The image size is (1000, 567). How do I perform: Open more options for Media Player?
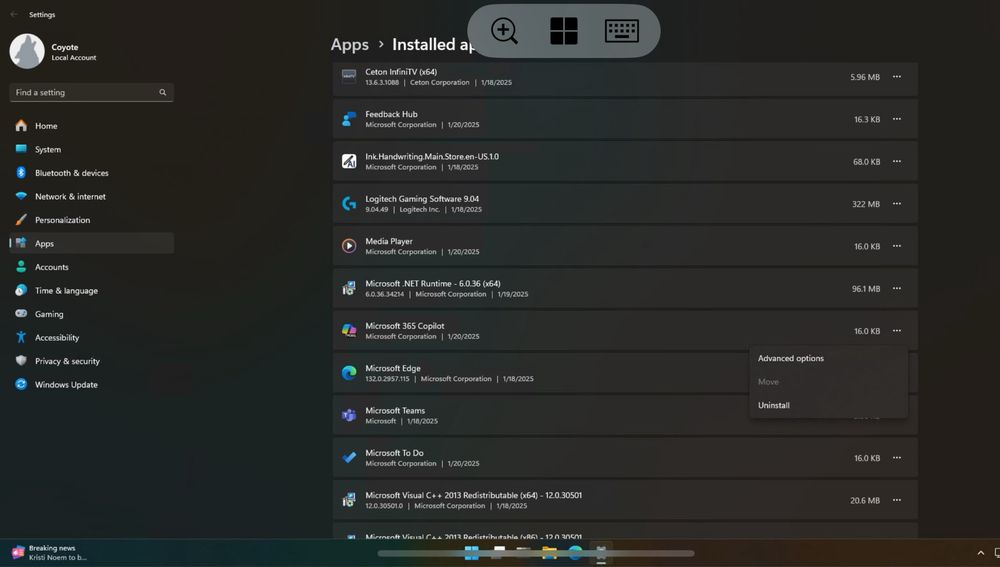(x=897, y=246)
